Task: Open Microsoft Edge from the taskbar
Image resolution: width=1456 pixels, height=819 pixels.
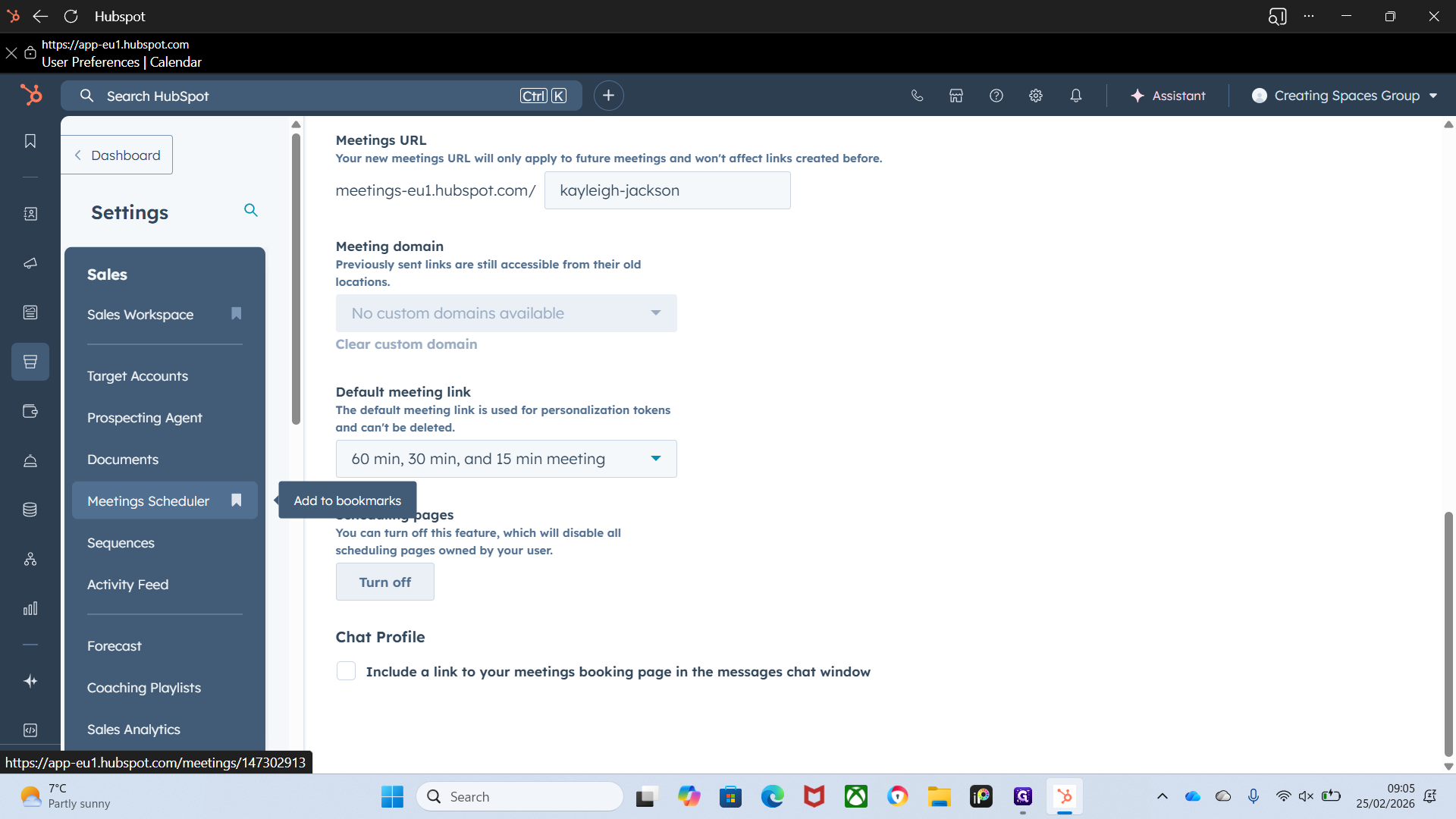Action: pos(772,796)
